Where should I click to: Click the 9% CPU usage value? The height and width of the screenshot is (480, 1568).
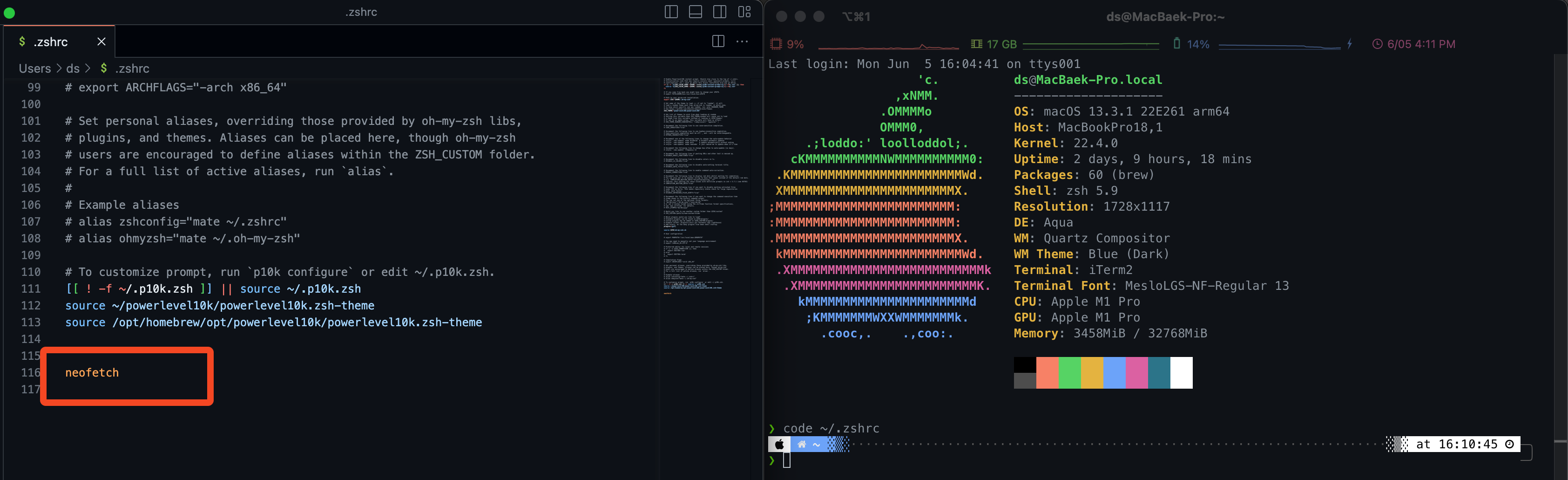pos(795,44)
